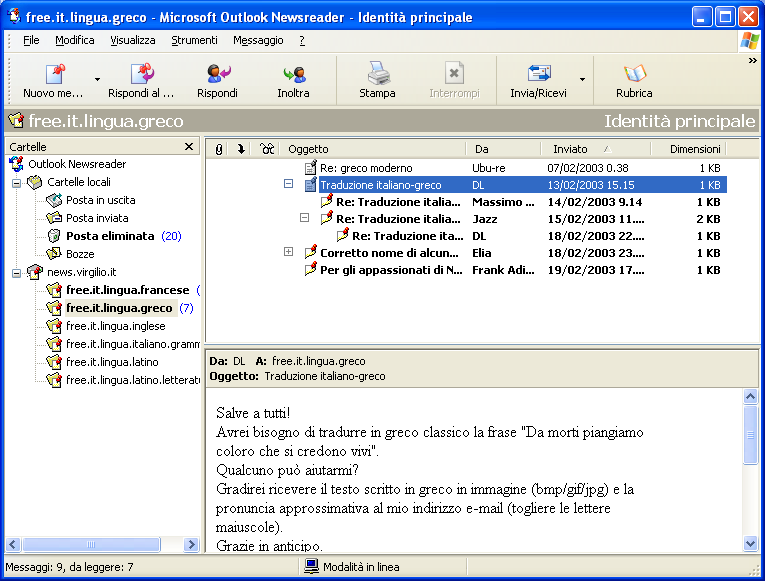Image resolution: width=765 pixels, height=581 pixels.
Task: Click Identità principale banner text
Action: coord(680,121)
